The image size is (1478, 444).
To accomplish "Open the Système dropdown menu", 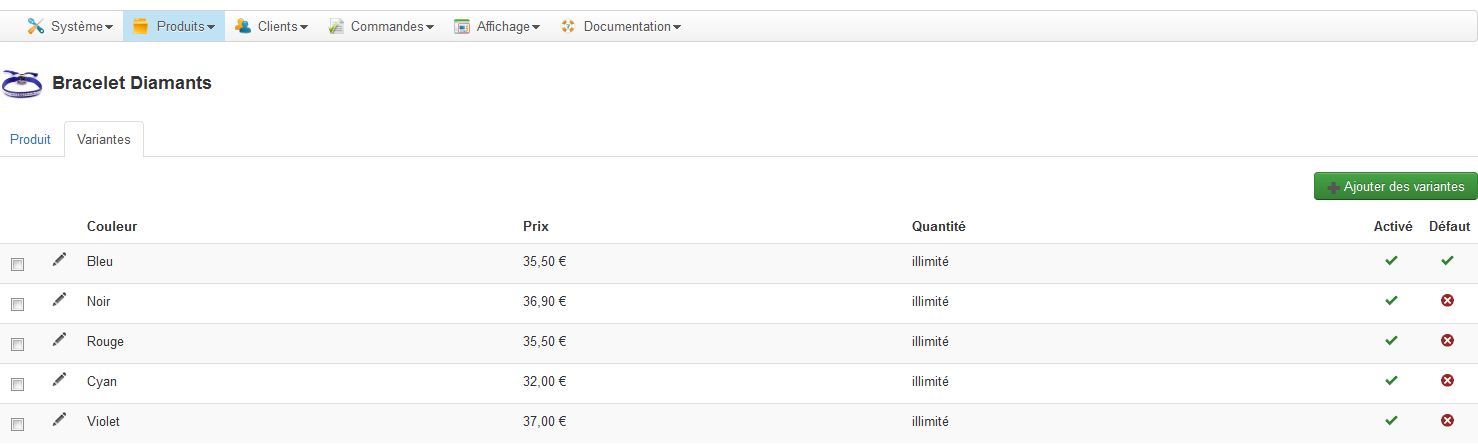I will click(x=70, y=27).
